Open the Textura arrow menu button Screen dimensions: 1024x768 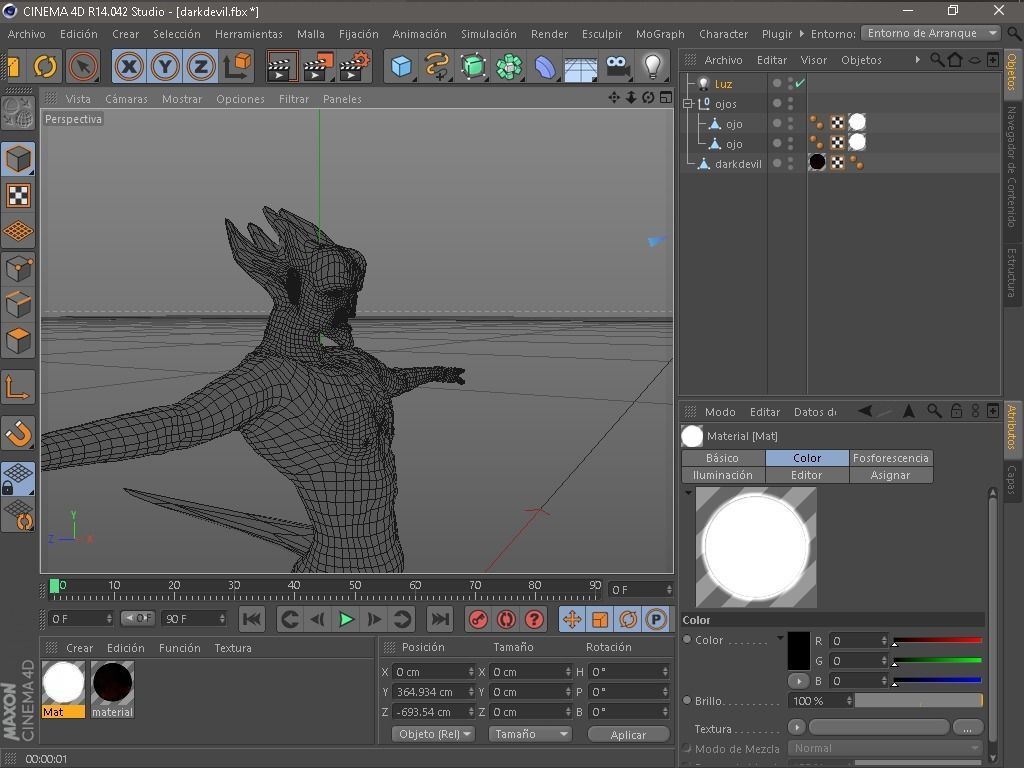click(797, 727)
